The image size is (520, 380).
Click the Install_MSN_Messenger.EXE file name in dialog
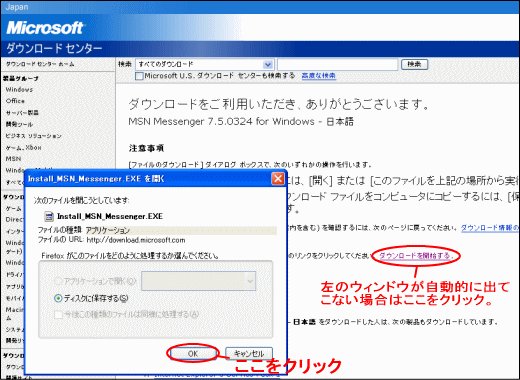110,216
